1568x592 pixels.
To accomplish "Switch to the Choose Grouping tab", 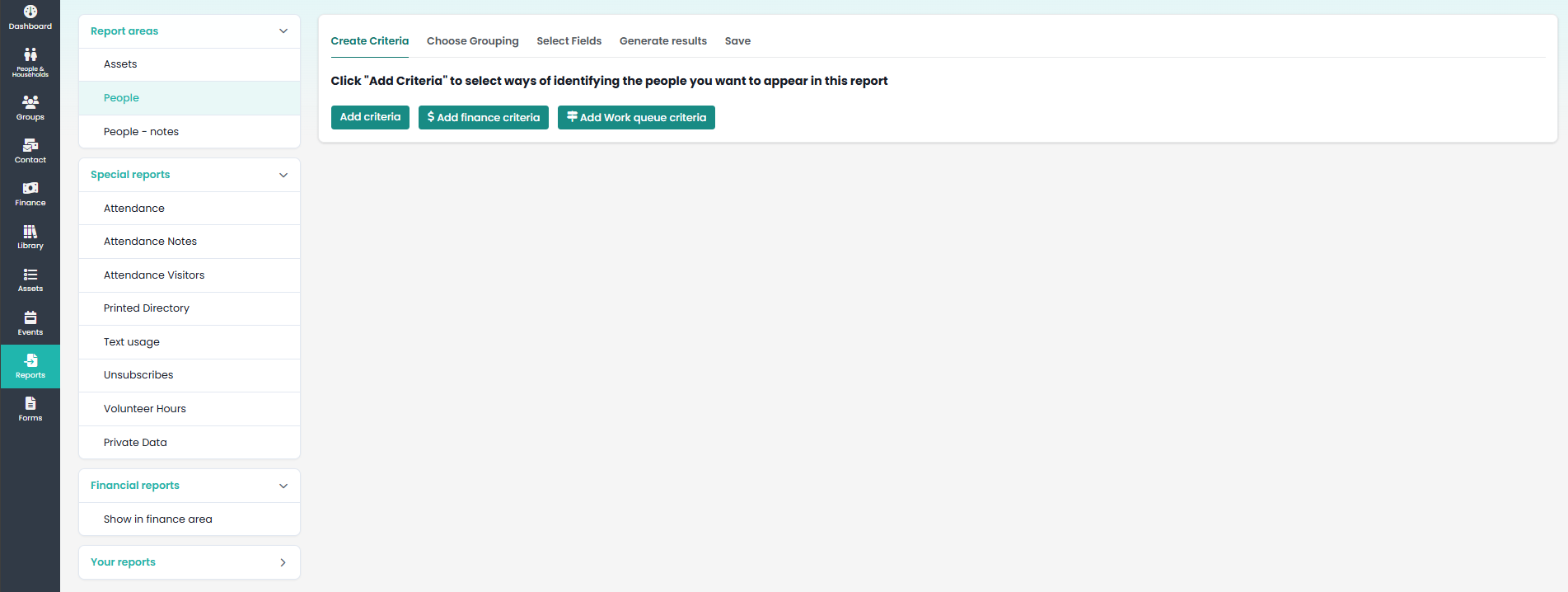I will pyautogui.click(x=473, y=41).
